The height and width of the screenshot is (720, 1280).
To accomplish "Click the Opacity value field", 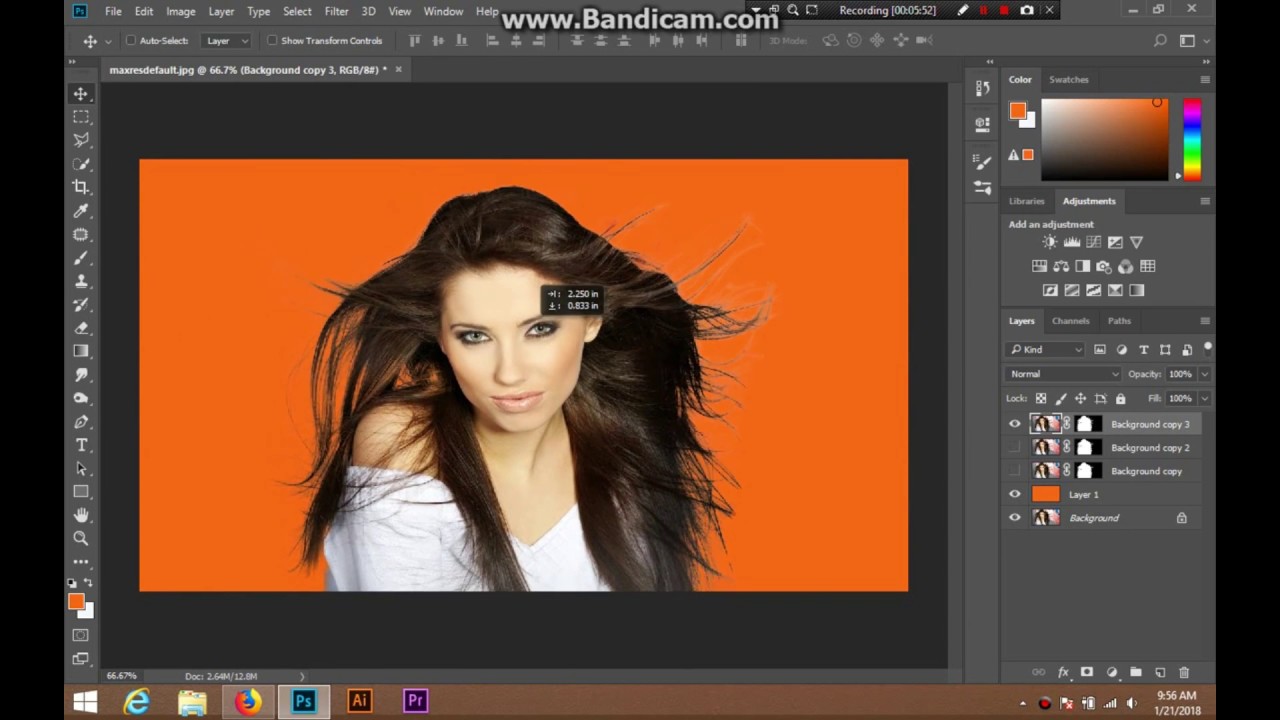I will [1181, 374].
